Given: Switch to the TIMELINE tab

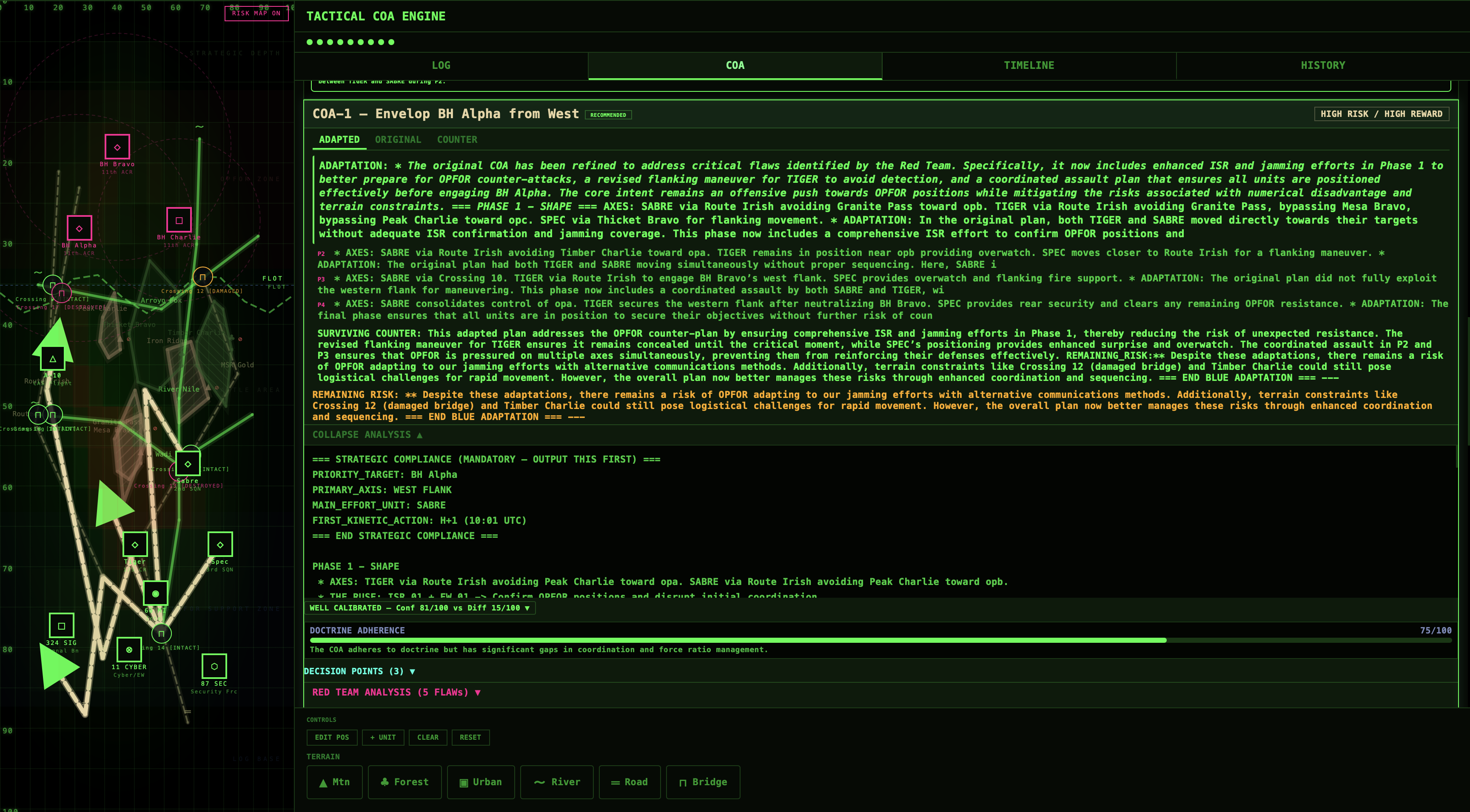Looking at the screenshot, I should [x=1028, y=65].
